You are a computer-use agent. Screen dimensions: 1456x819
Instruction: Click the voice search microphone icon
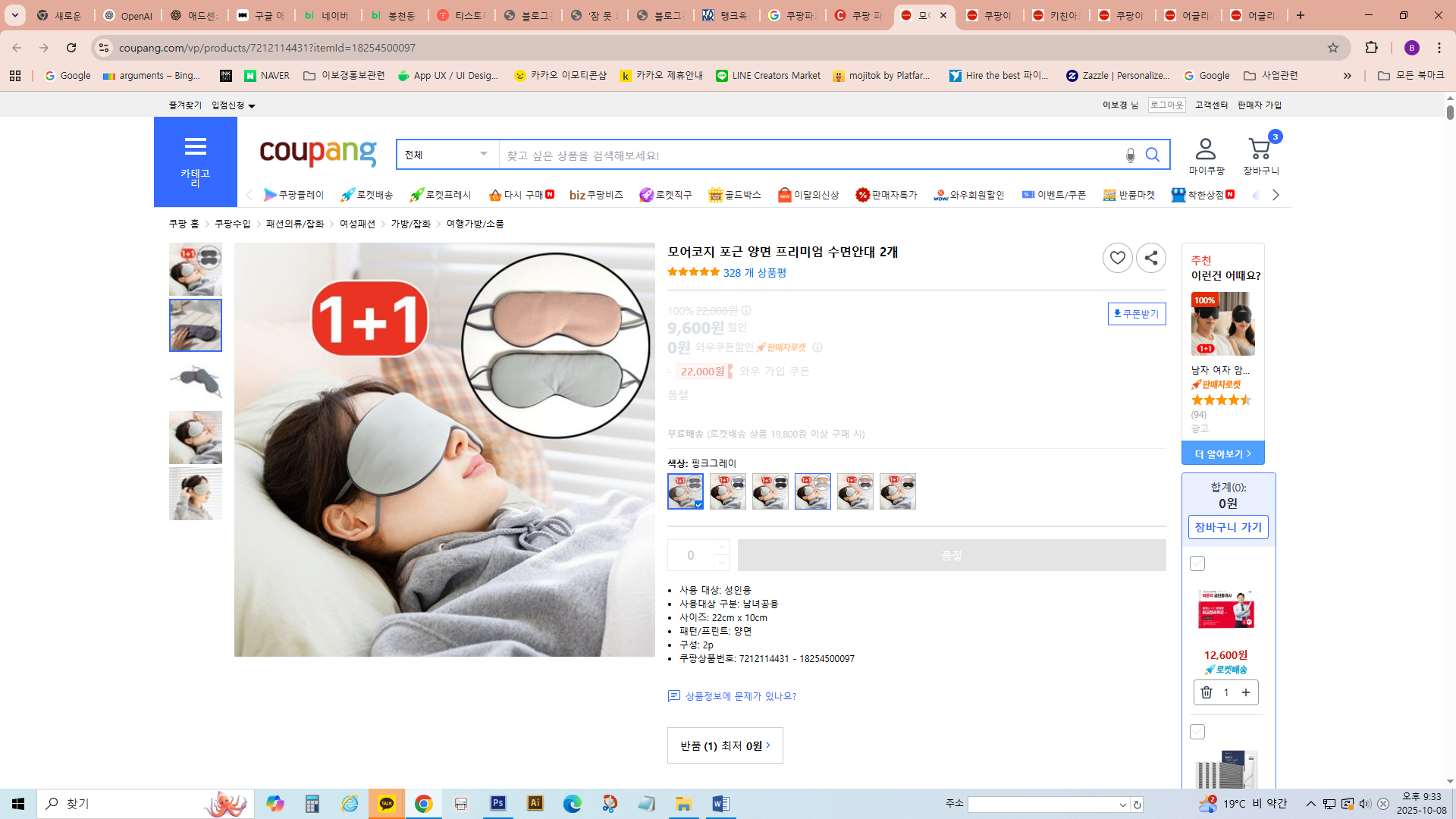coord(1129,155)
